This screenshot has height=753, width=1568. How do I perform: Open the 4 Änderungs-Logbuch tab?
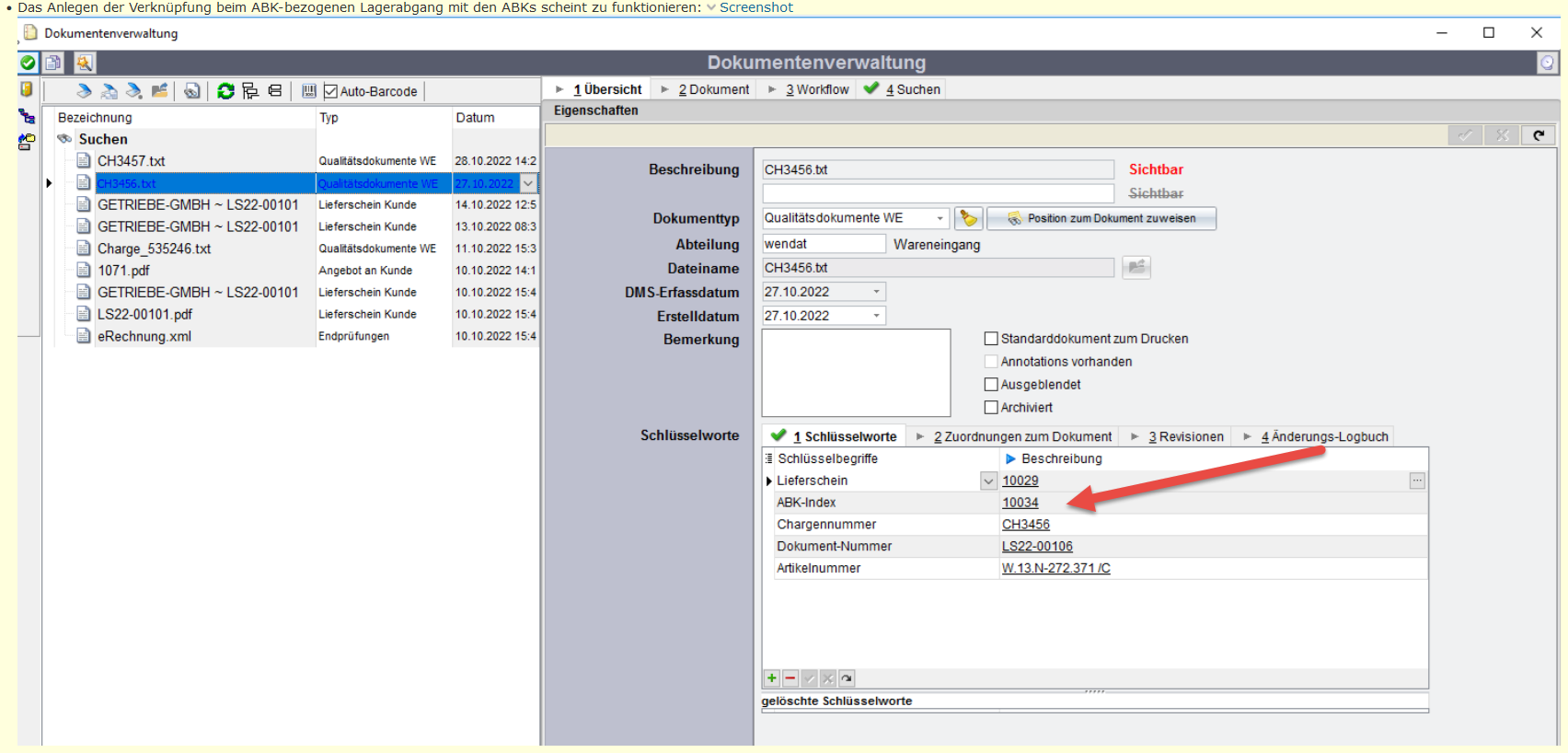tap(1316, 436)
